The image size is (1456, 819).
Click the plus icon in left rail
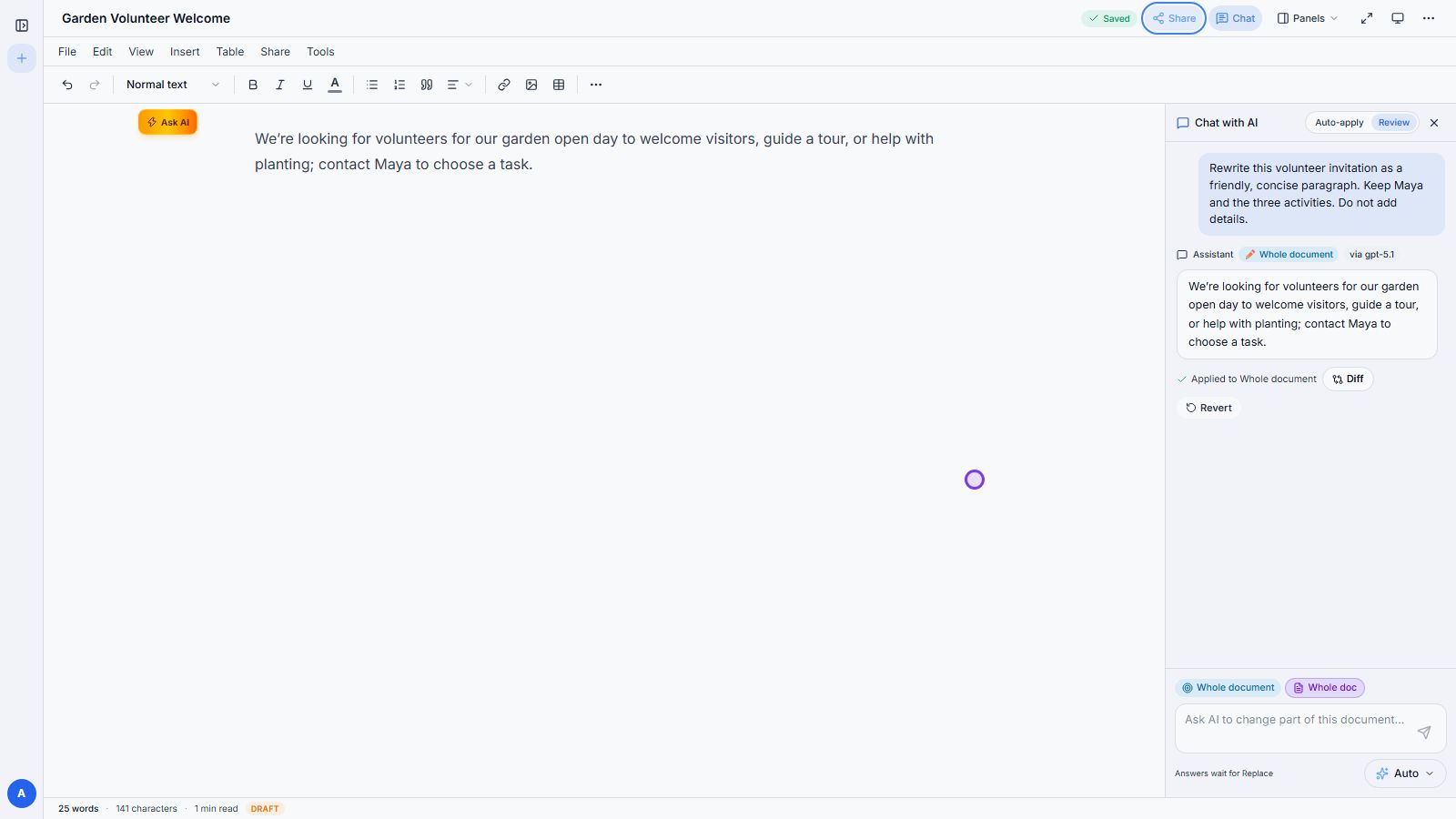pyautogui.click(x=22, y=58)
